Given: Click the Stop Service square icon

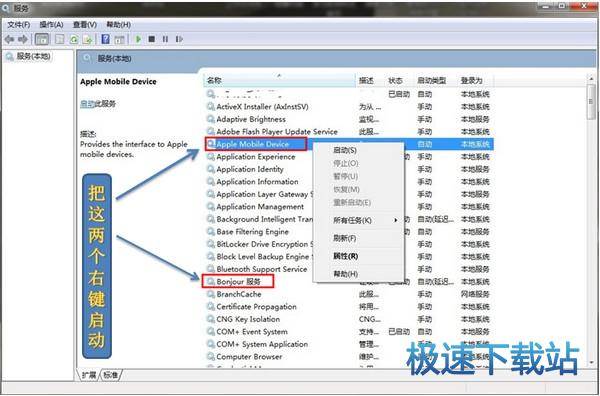Looking at the screenshot, I should point(152,39).
